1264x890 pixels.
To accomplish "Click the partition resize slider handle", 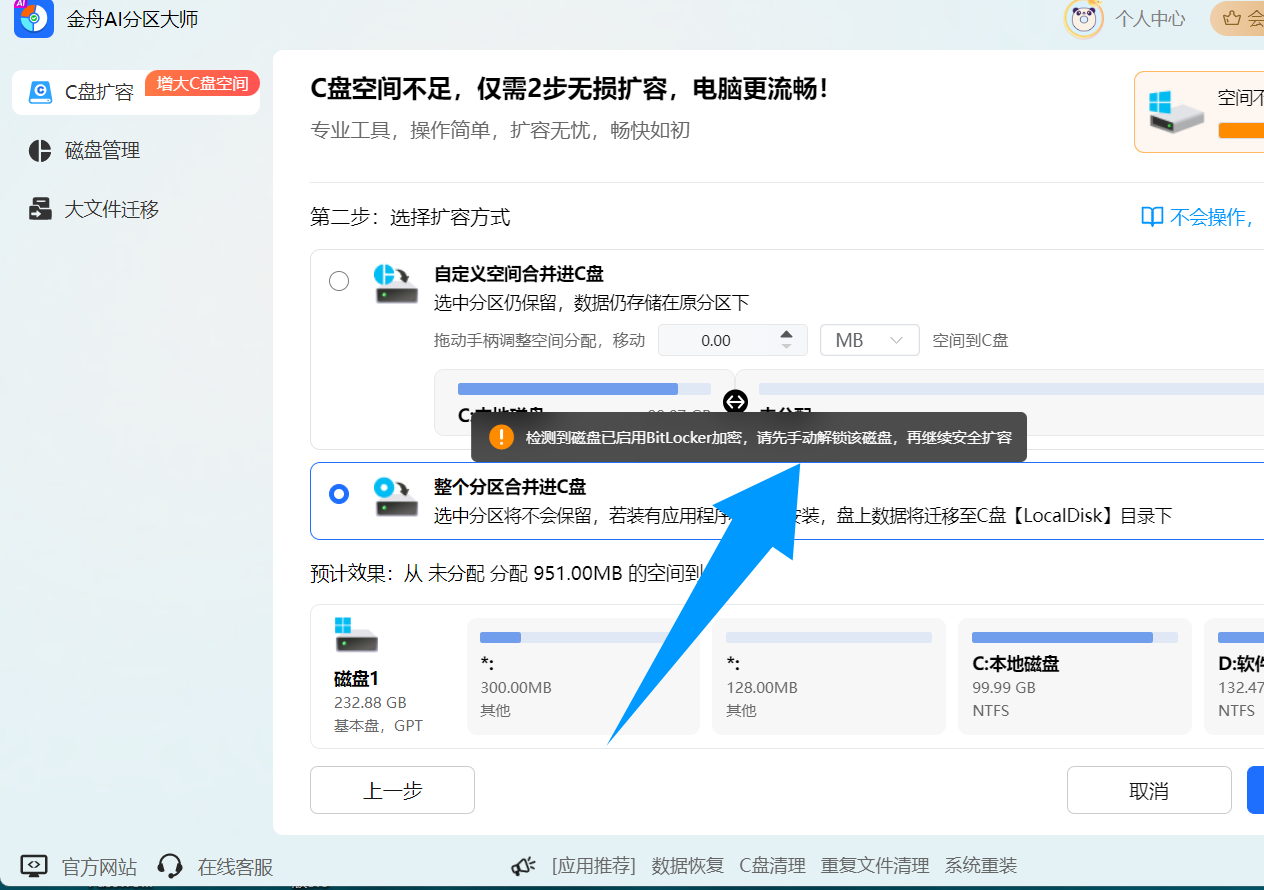I will coord(735,402).
